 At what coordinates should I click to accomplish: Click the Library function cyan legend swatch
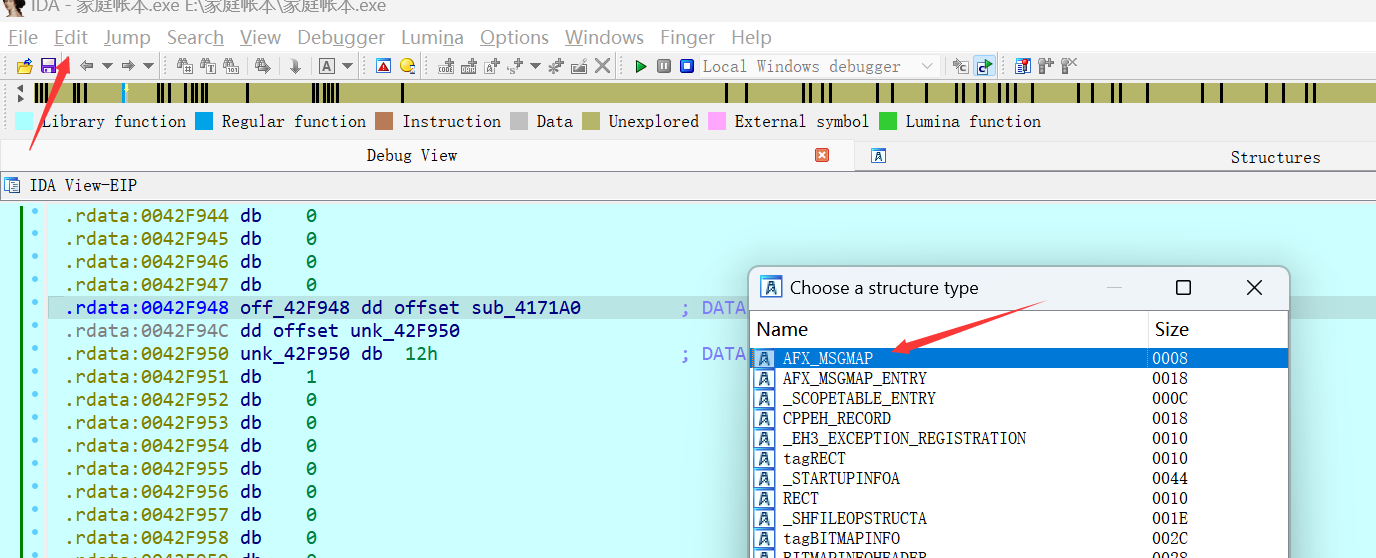pyautogui.click(x=24, y=121)
